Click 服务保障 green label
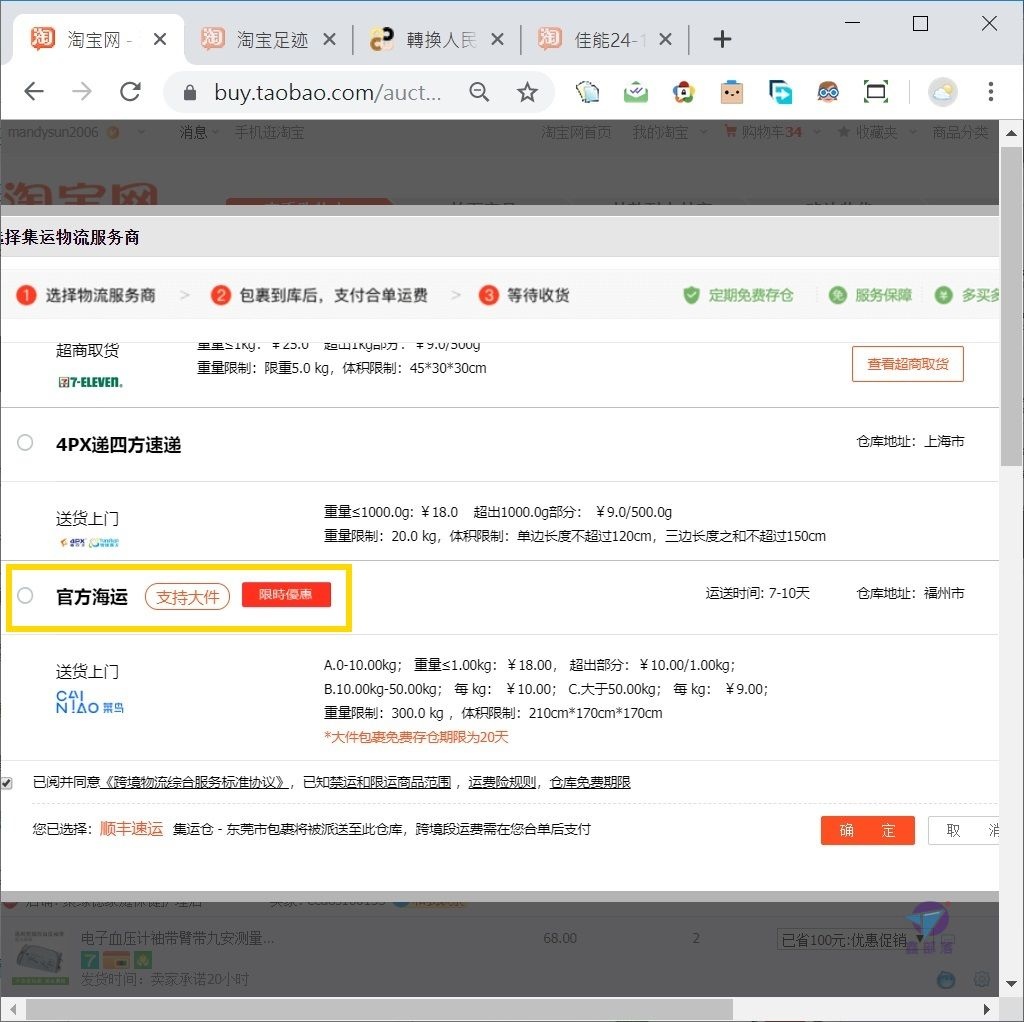The image size is (1024, 1022). tap(871, 295)
